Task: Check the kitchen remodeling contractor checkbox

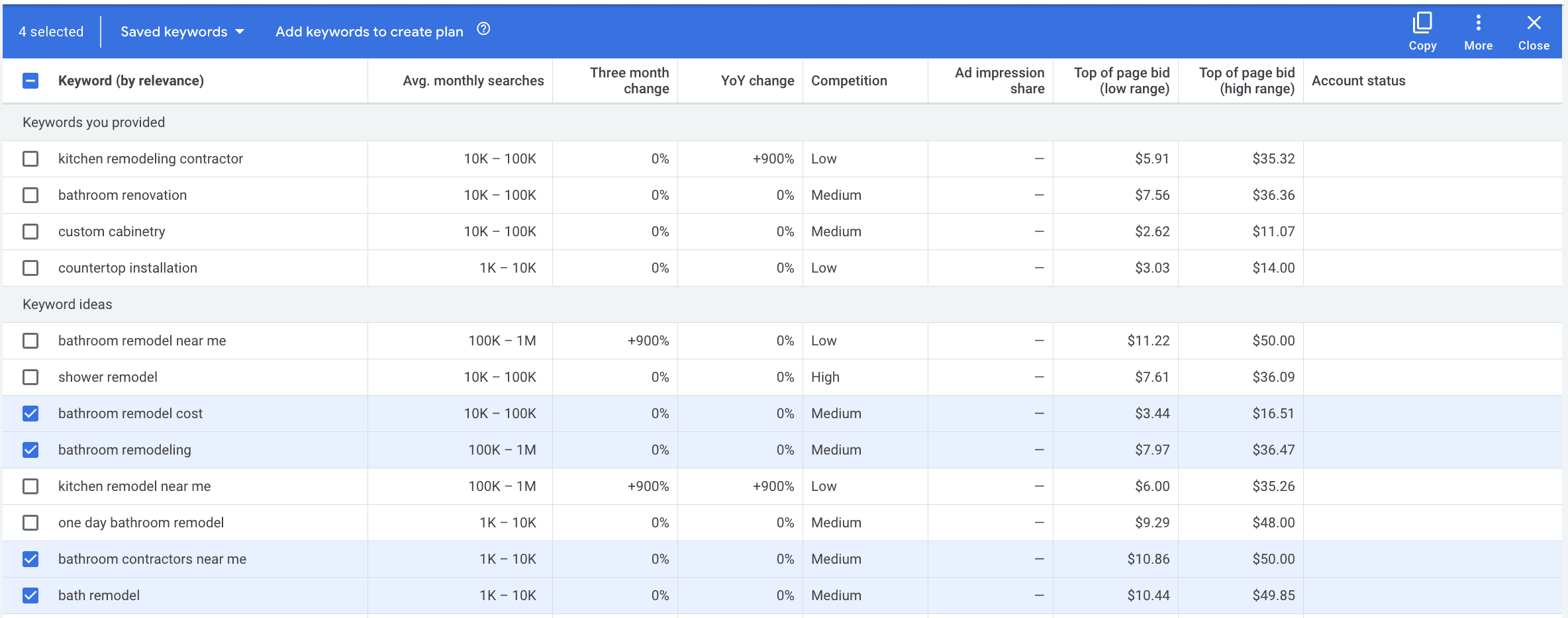Action: tap(30, 159)
